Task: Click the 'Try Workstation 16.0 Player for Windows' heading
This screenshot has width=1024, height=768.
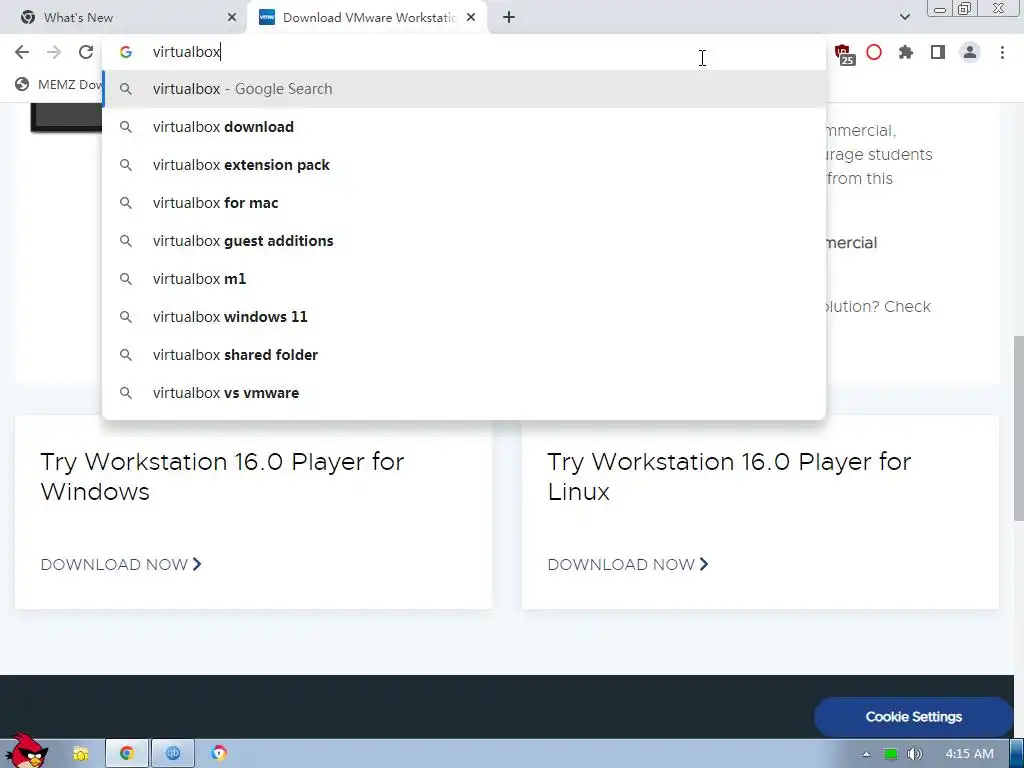Action: click(222, 477)
